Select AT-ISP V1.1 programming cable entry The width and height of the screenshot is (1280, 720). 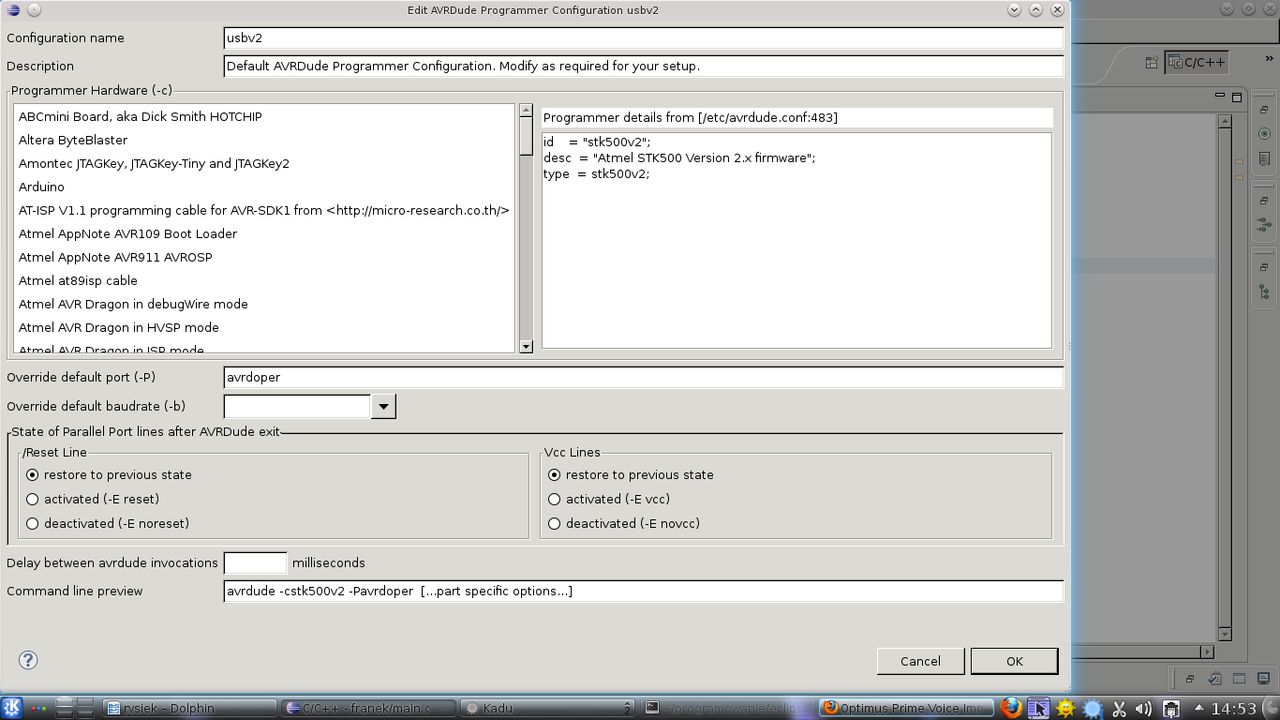pyautogui.click(x=265, y=210)
